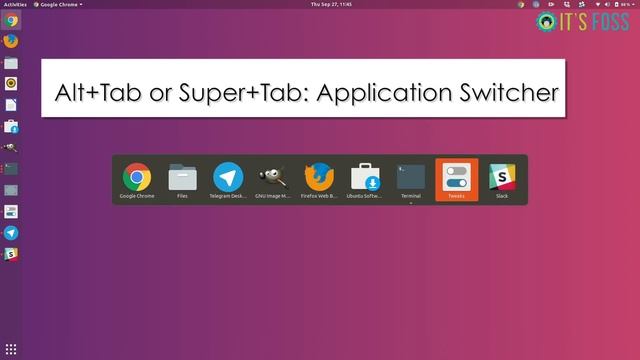
Task: Click Activities in the top bar
Action: pos(15,4)
